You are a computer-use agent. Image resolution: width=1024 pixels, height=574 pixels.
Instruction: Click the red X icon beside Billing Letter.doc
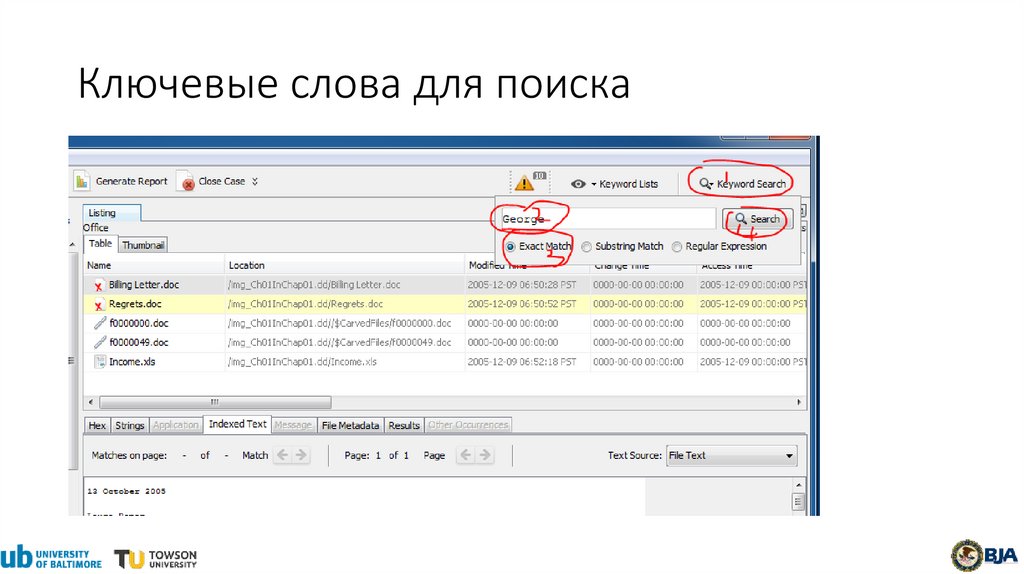point(99,286)
